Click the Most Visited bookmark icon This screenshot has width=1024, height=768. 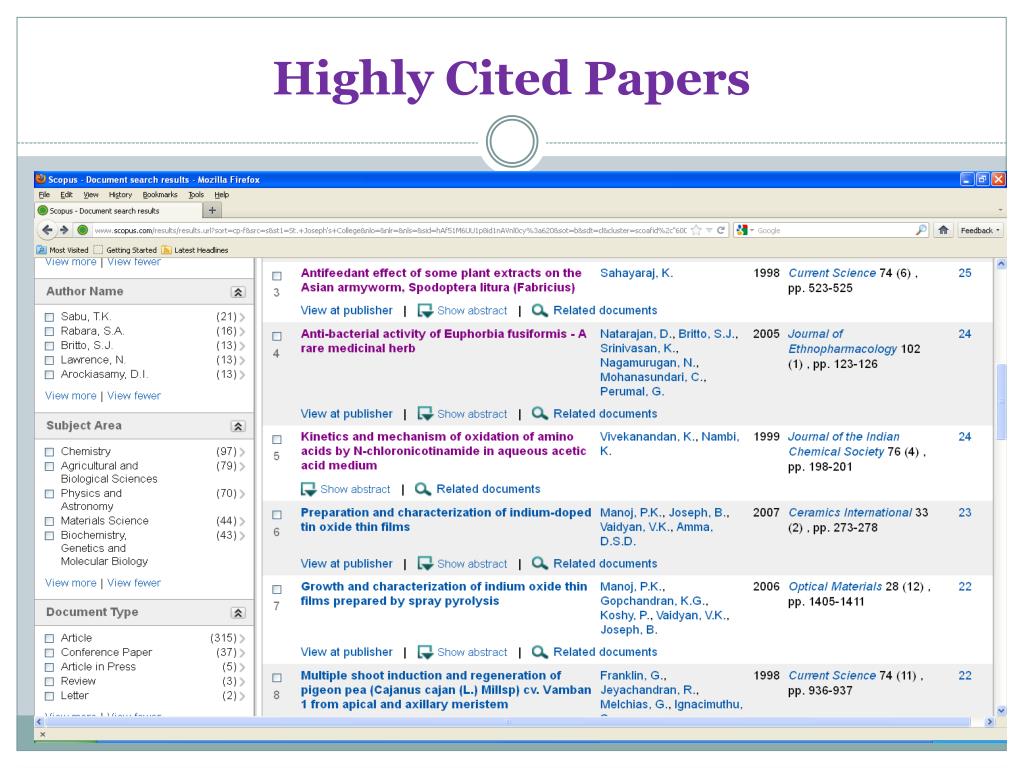41,249
